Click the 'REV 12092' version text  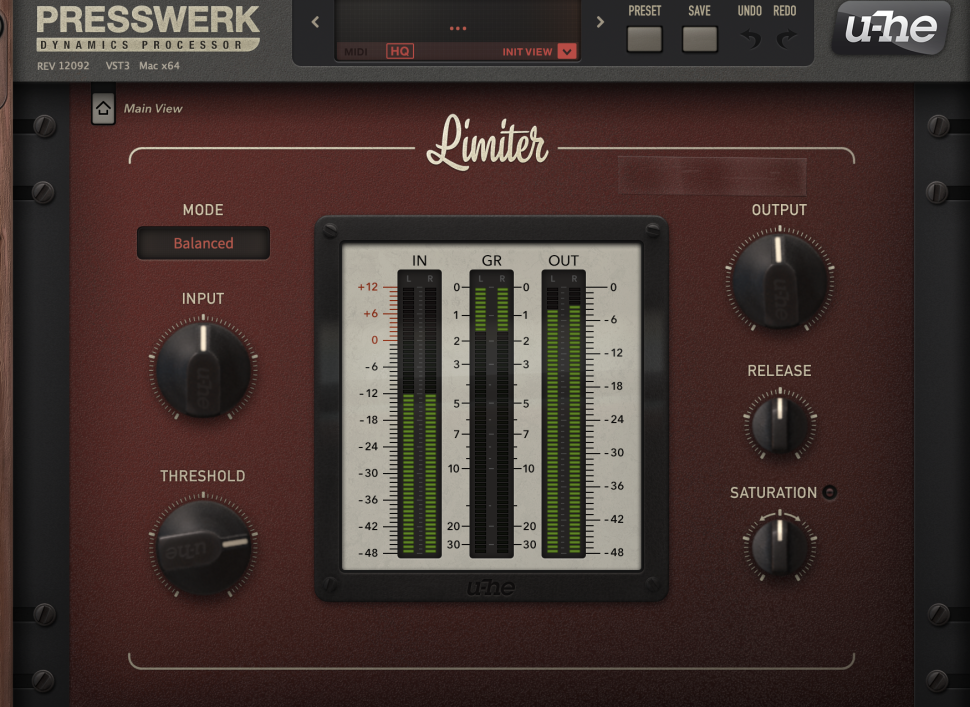click(63, 66)
